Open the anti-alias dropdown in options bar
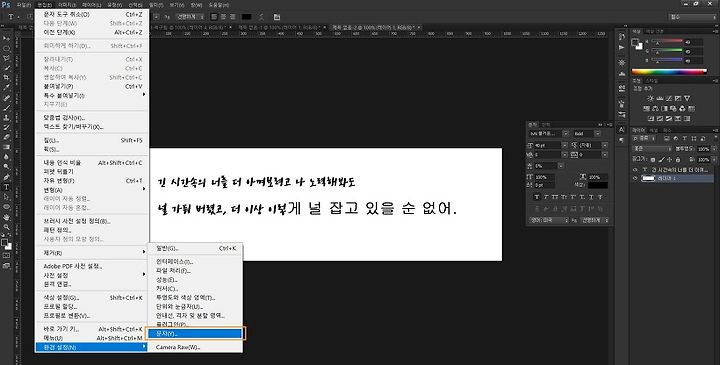 [191, 17]
